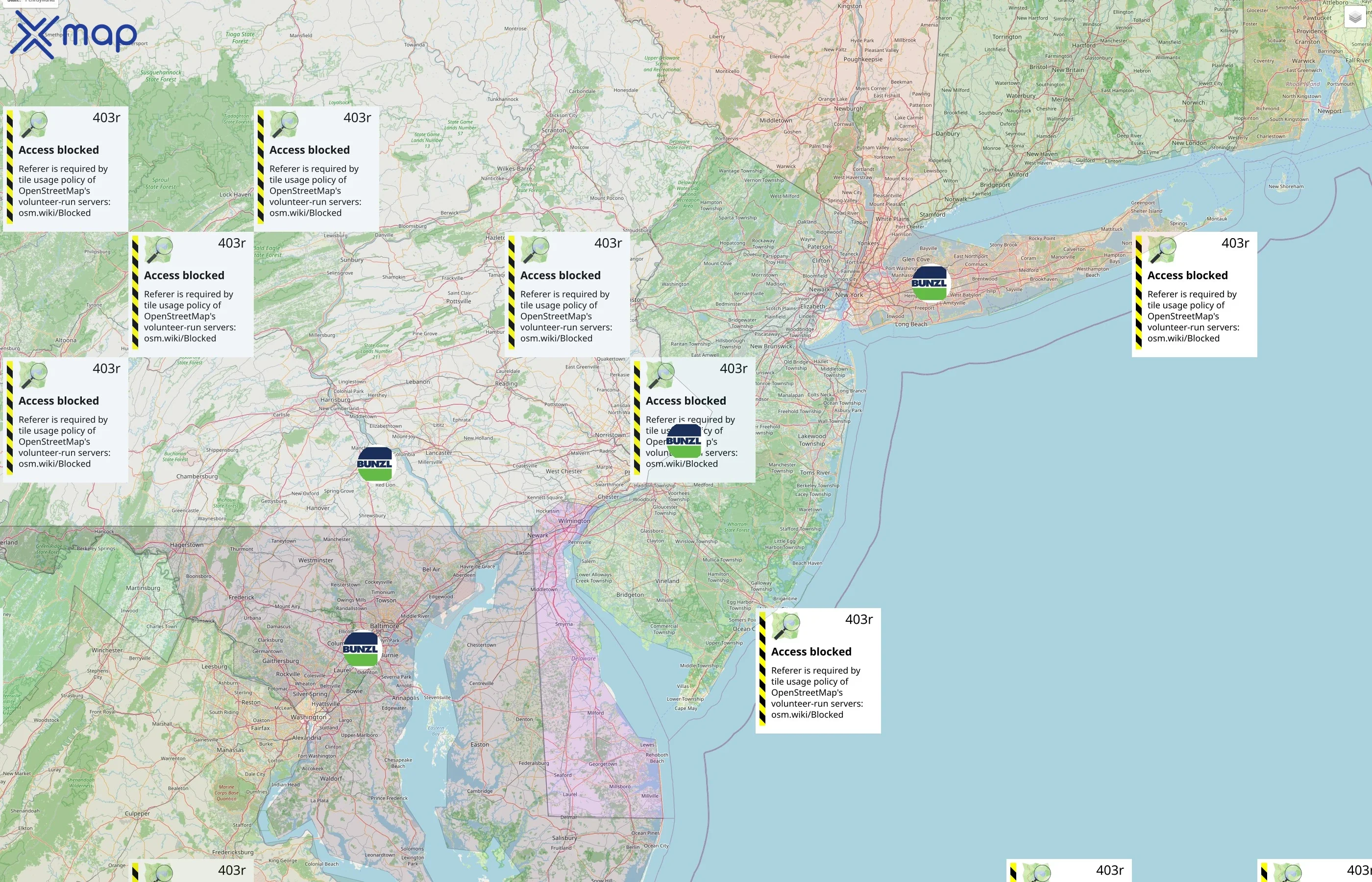Click the New York city label
This screenshot has height=882, width=1372.
pos(849,295)
